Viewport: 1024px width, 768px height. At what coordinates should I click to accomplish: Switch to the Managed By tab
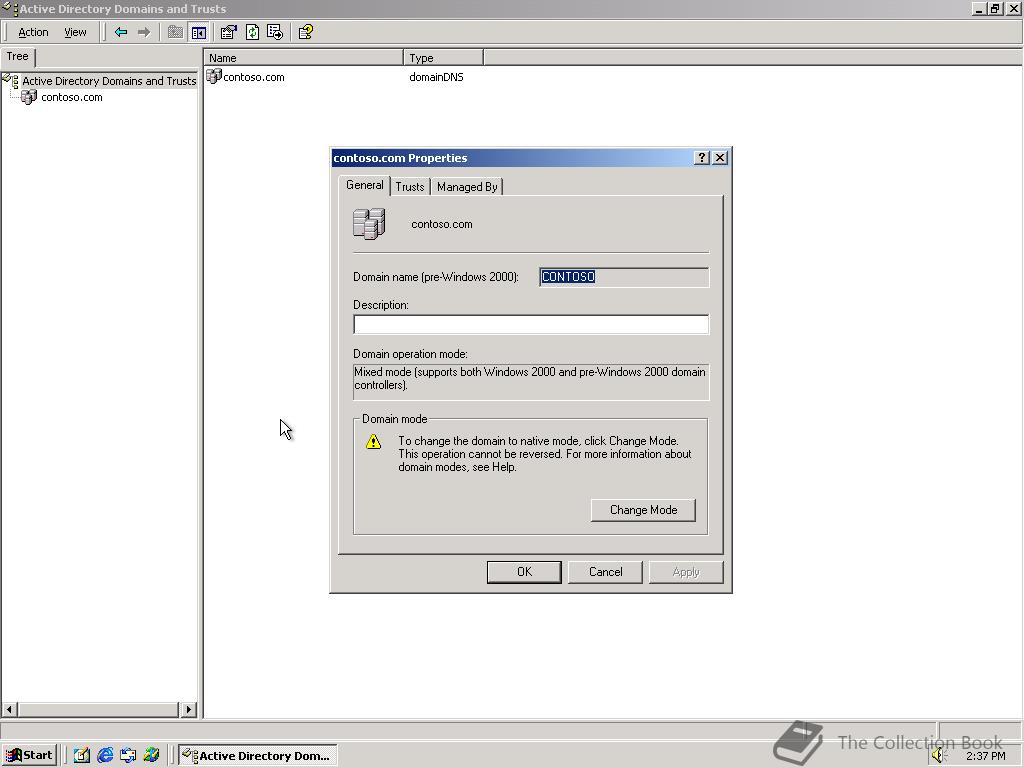point(467,187)
